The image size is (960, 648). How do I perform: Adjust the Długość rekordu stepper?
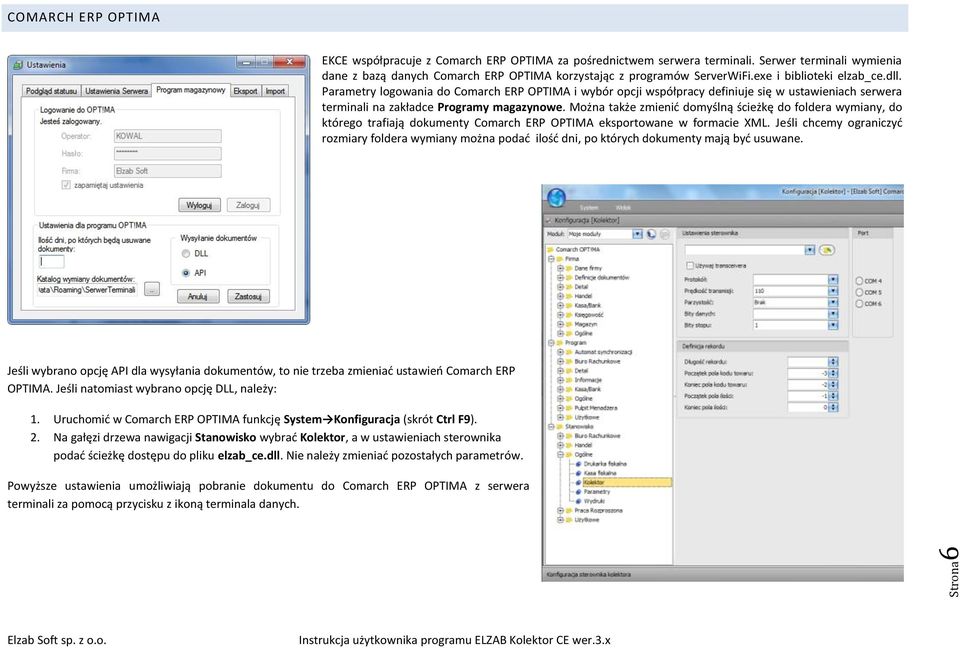coord(832,362)
